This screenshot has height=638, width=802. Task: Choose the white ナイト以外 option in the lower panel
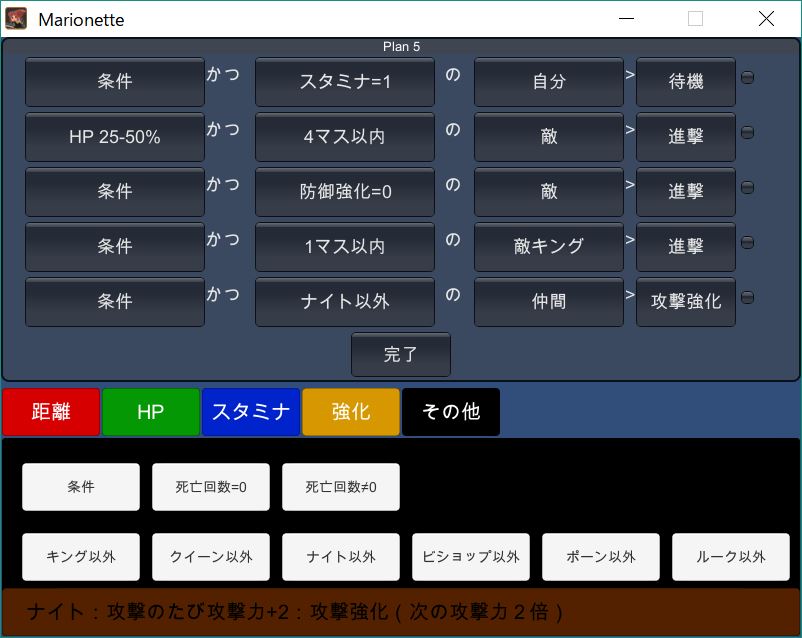tap(341, 557)
